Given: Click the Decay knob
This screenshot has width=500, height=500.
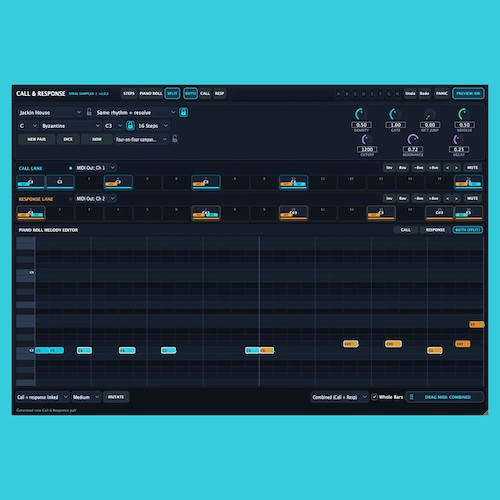Looking at the screenshot, I should click(458, 139).
